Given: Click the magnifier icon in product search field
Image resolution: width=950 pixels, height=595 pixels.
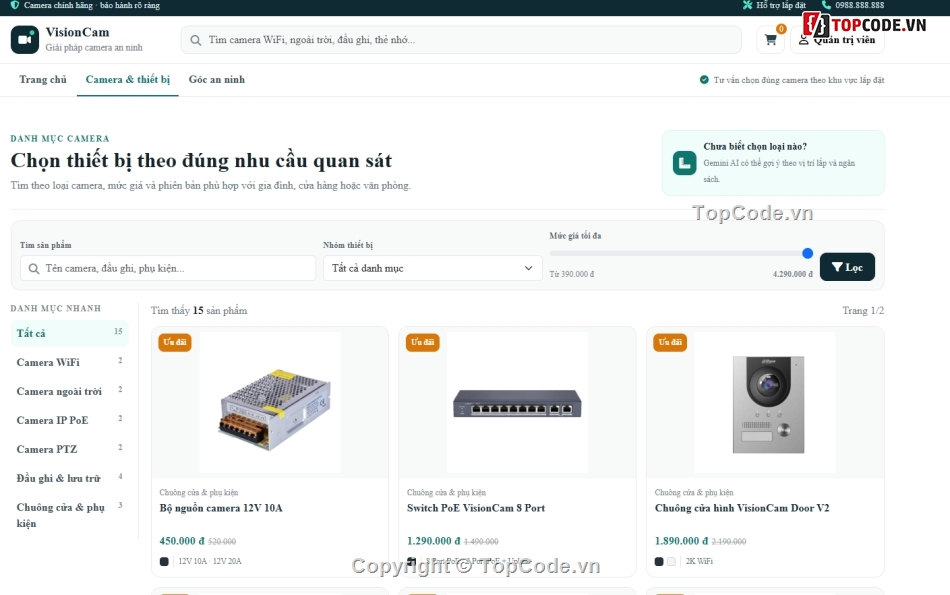Looking at the screenshot, I should pyautogui.click(x=34, y=268).
